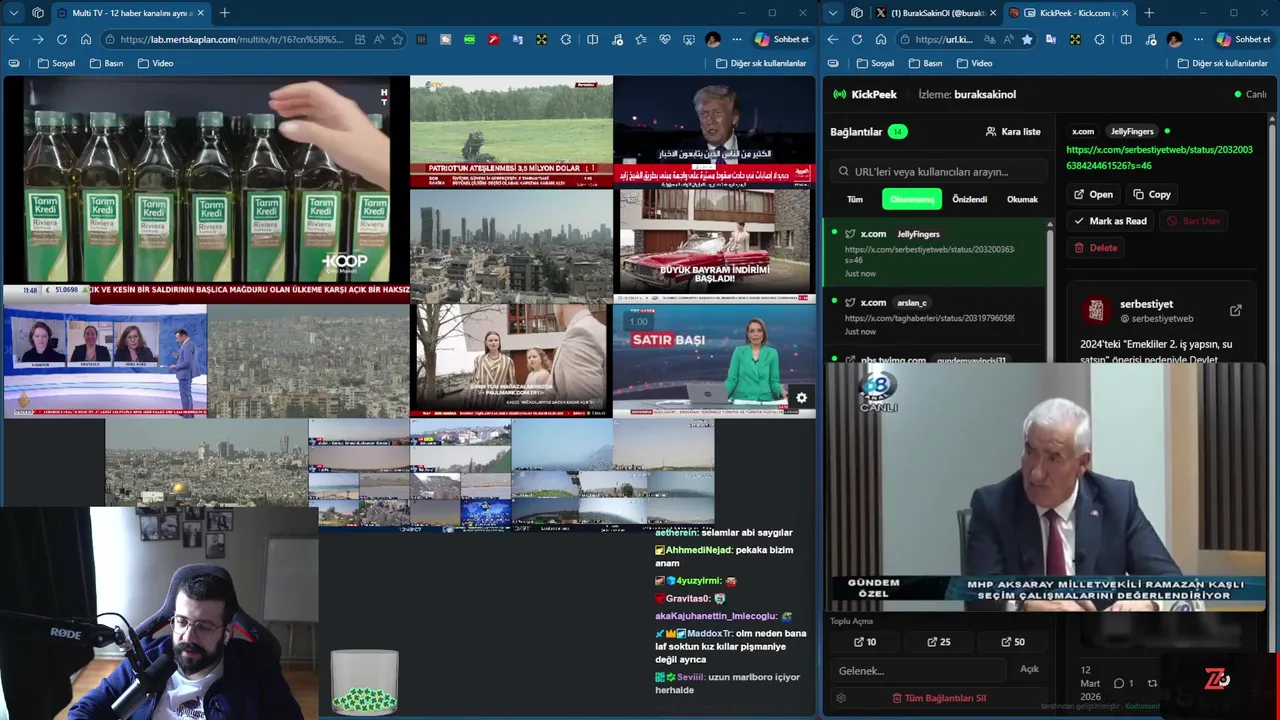Expand Diğer sık kullanılanlar in KickPeek window
The width and height of the screenshot is (1280, 720).
(1222, 63)
